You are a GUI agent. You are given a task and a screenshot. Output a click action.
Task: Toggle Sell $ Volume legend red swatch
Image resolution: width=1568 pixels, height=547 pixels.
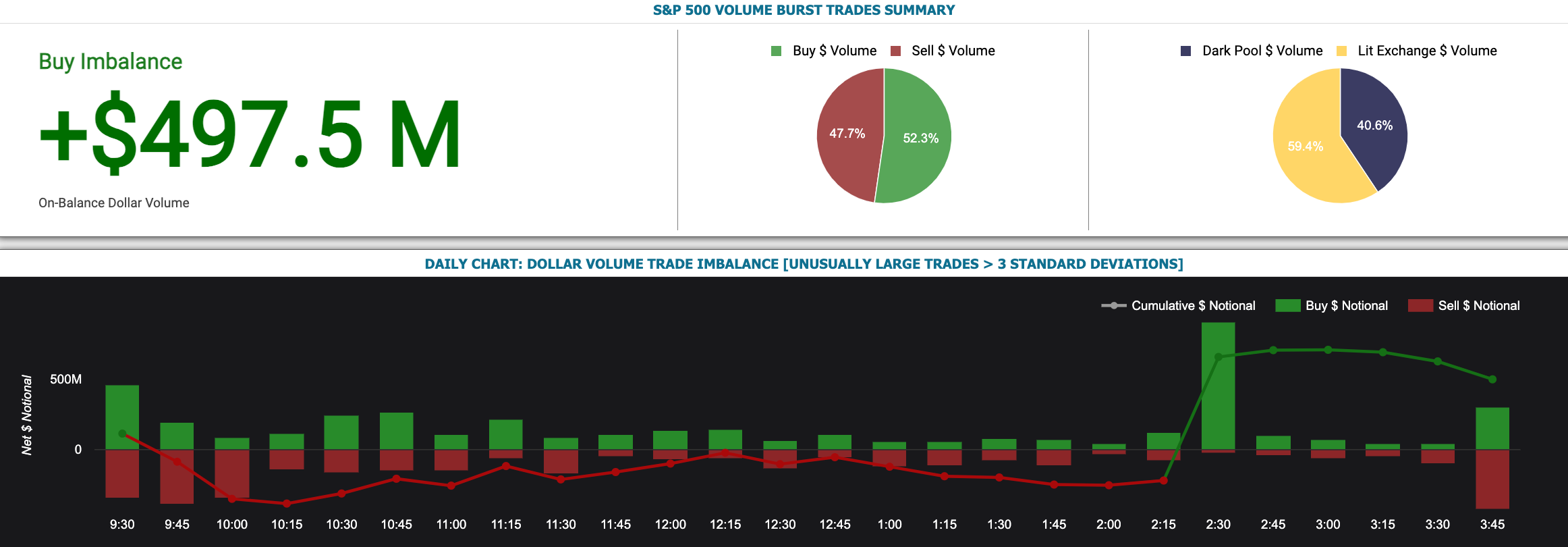(896, 51)
